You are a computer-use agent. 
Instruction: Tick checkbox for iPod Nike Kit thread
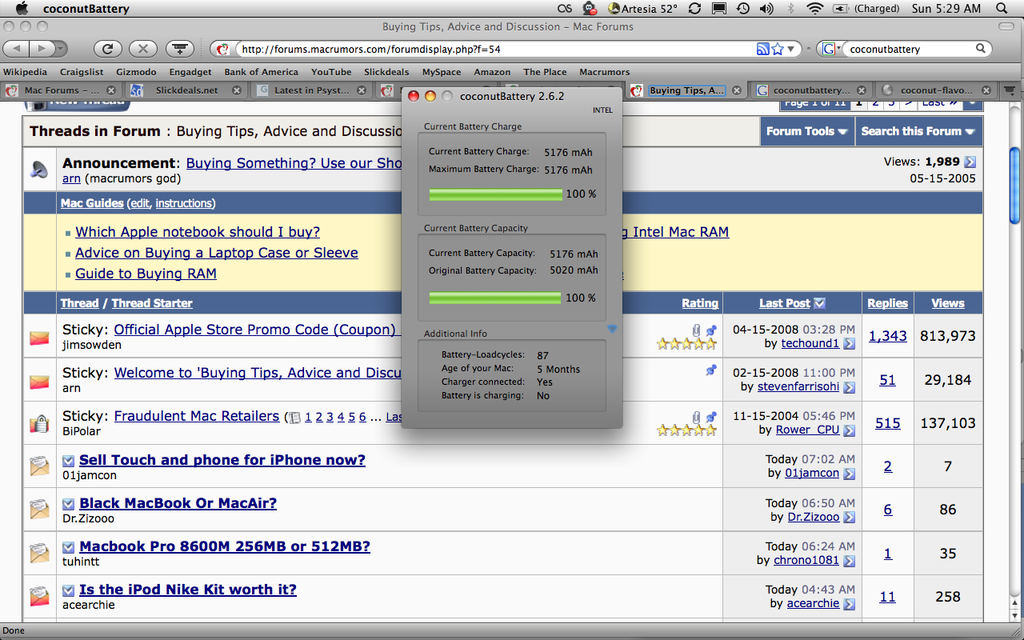[x=68, y=590]
